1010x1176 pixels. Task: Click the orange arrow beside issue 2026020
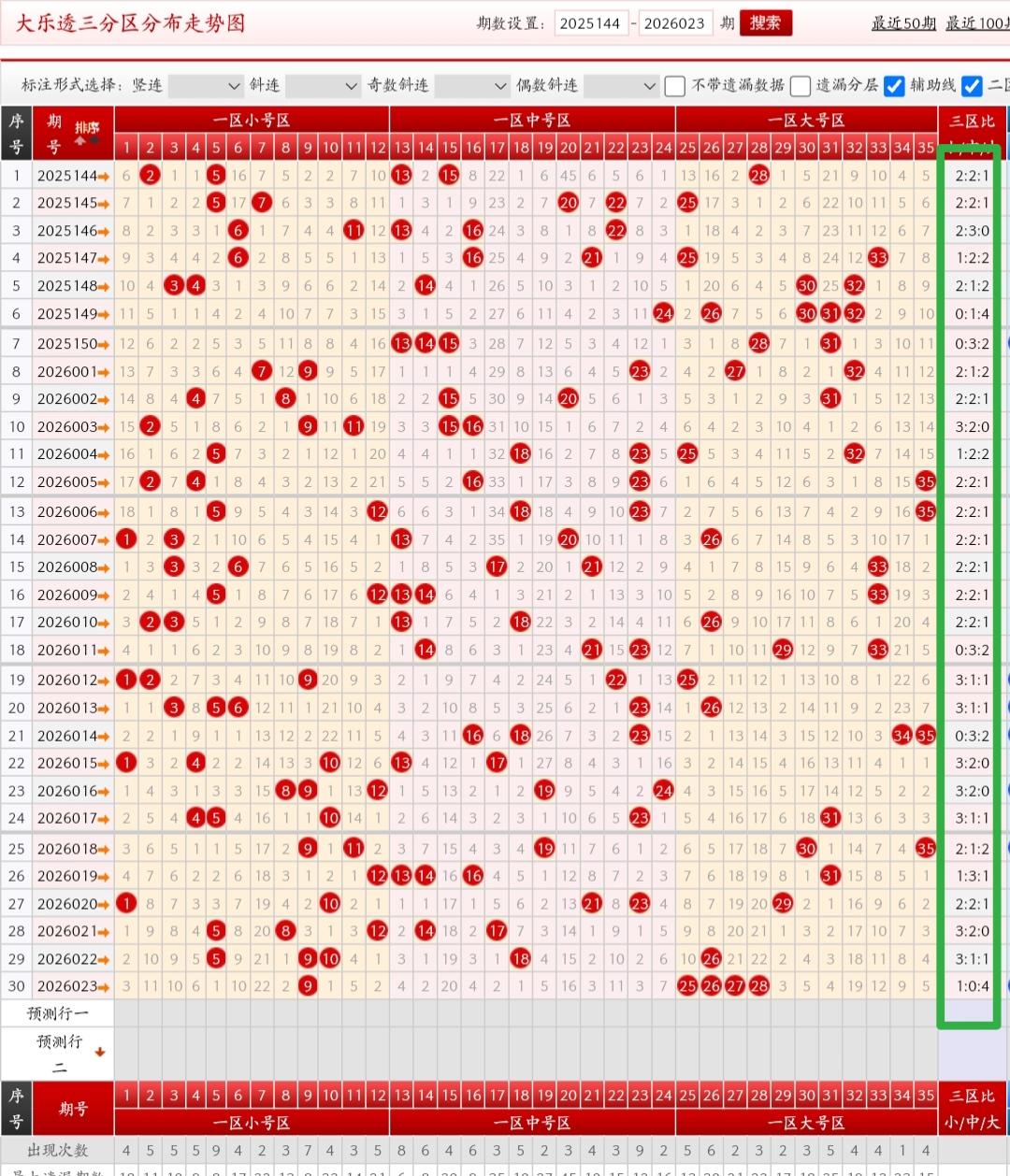tap(104, 905)
